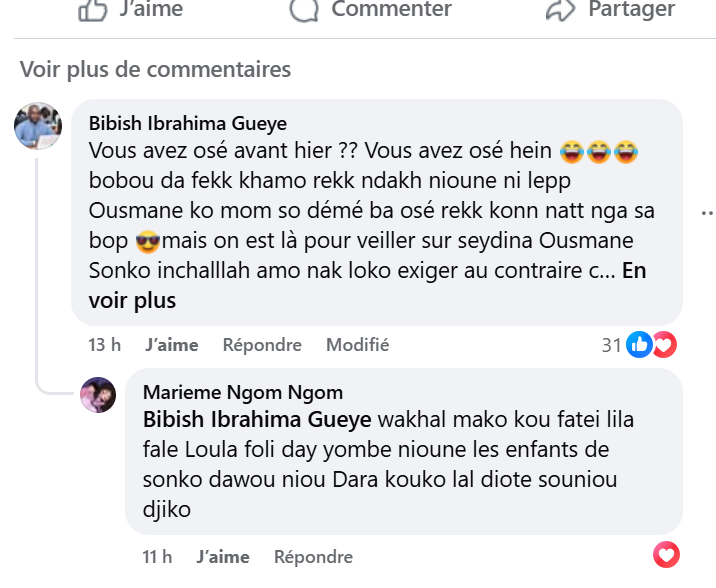Open the three-dots comment options menu
The height and width of the screenshot is (588, 716).
pos(708,213)
